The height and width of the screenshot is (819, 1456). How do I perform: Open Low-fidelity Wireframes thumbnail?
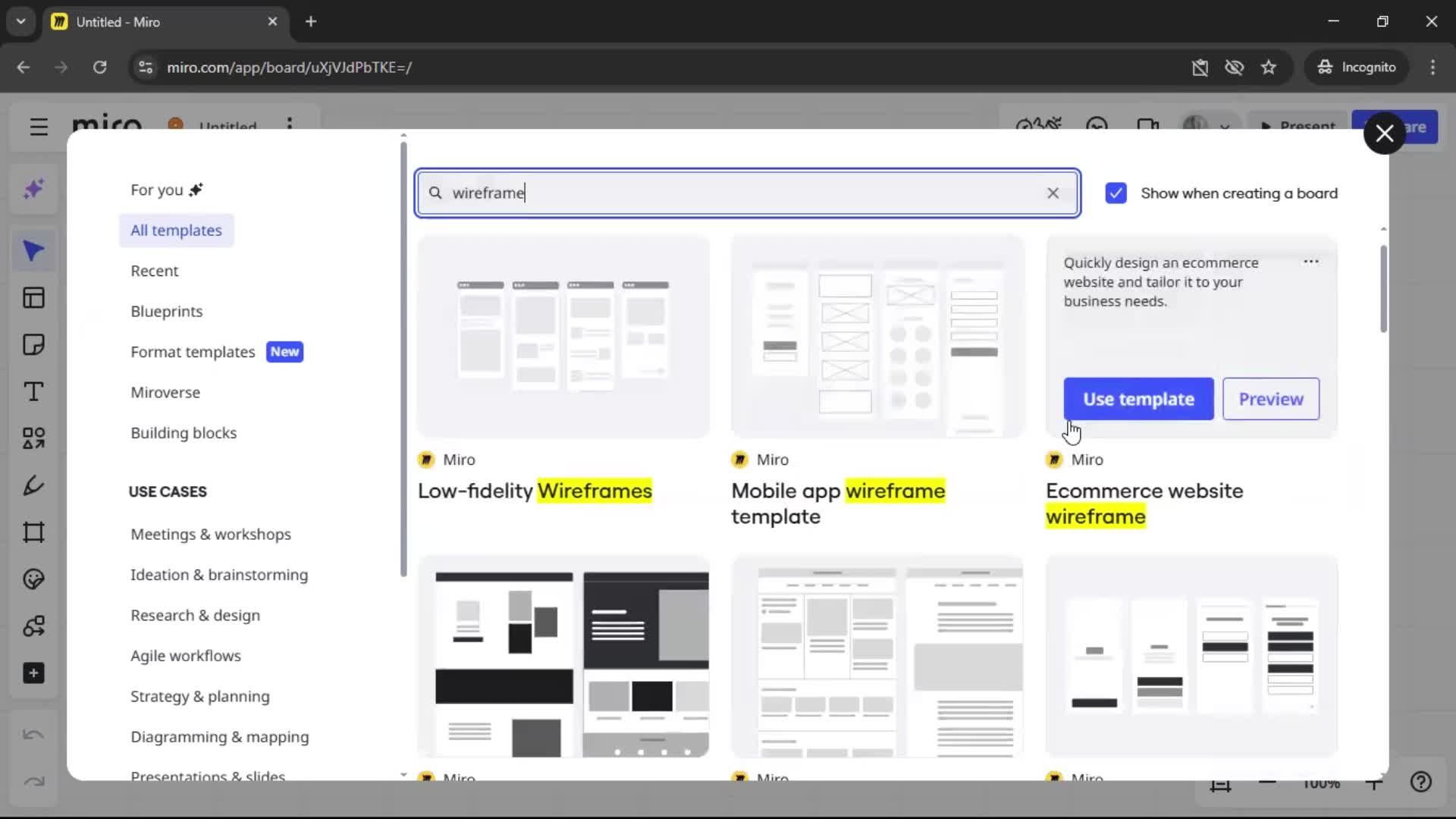click(x=563, y=337)
